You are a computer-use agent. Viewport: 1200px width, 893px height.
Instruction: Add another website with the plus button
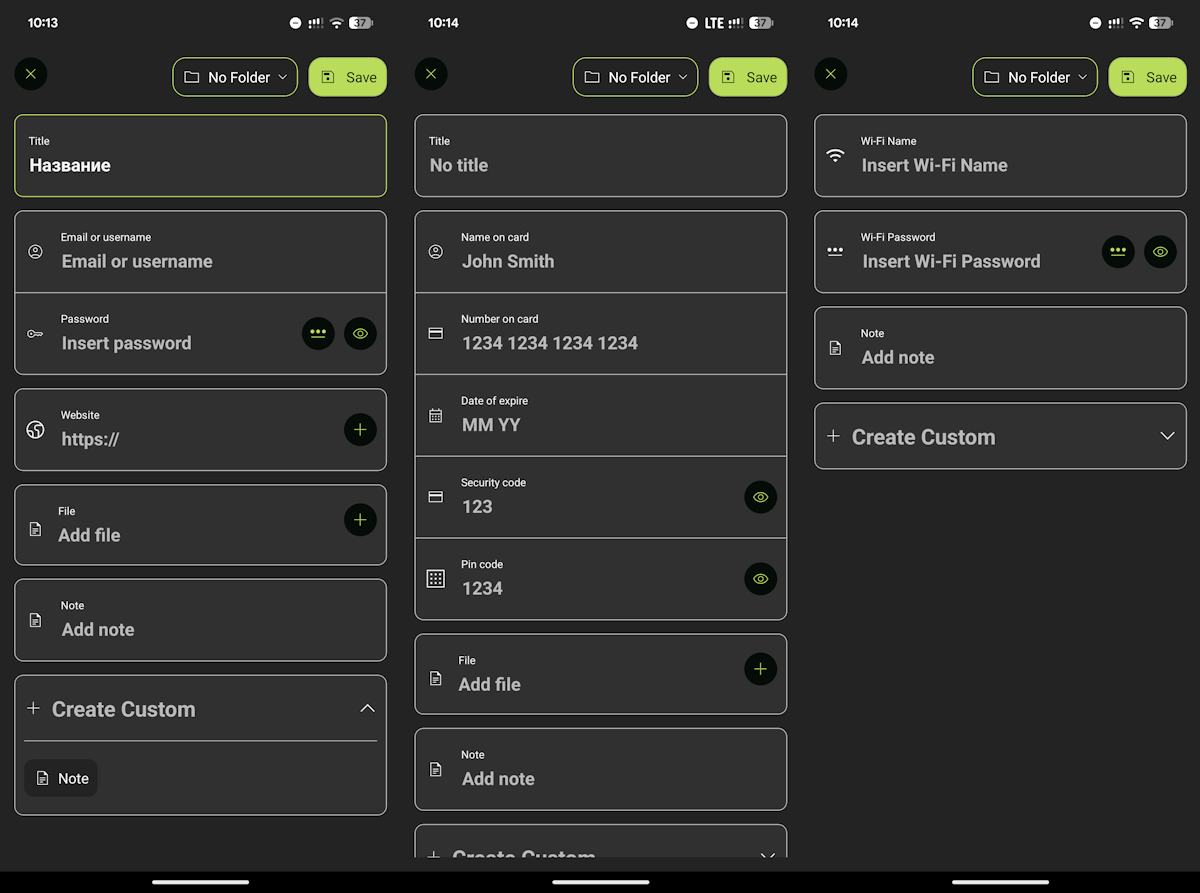point(360,430)
